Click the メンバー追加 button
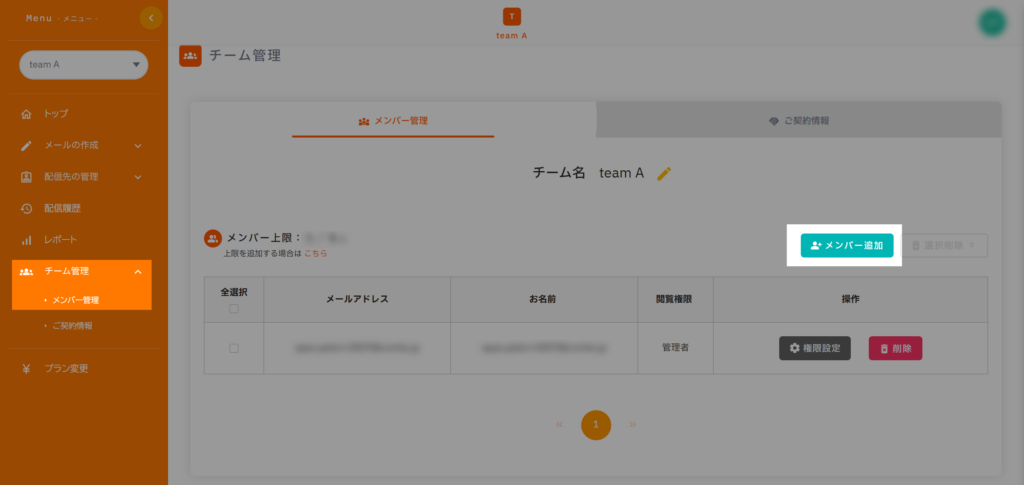Image resolution: width=1024 pixels, height=485 pixels. [x=847, y=245]
